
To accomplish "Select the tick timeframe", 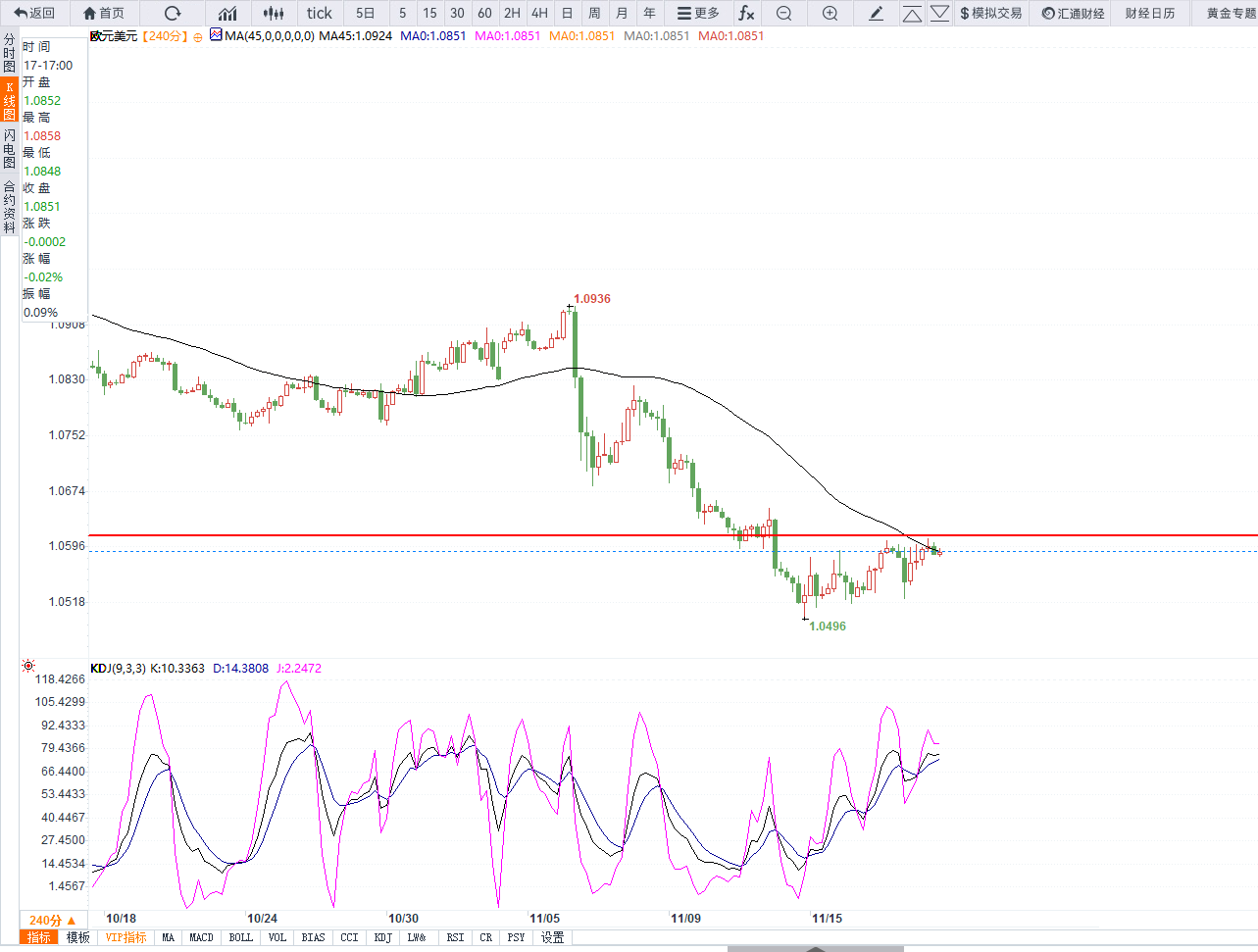I will [x=319, y=13].
